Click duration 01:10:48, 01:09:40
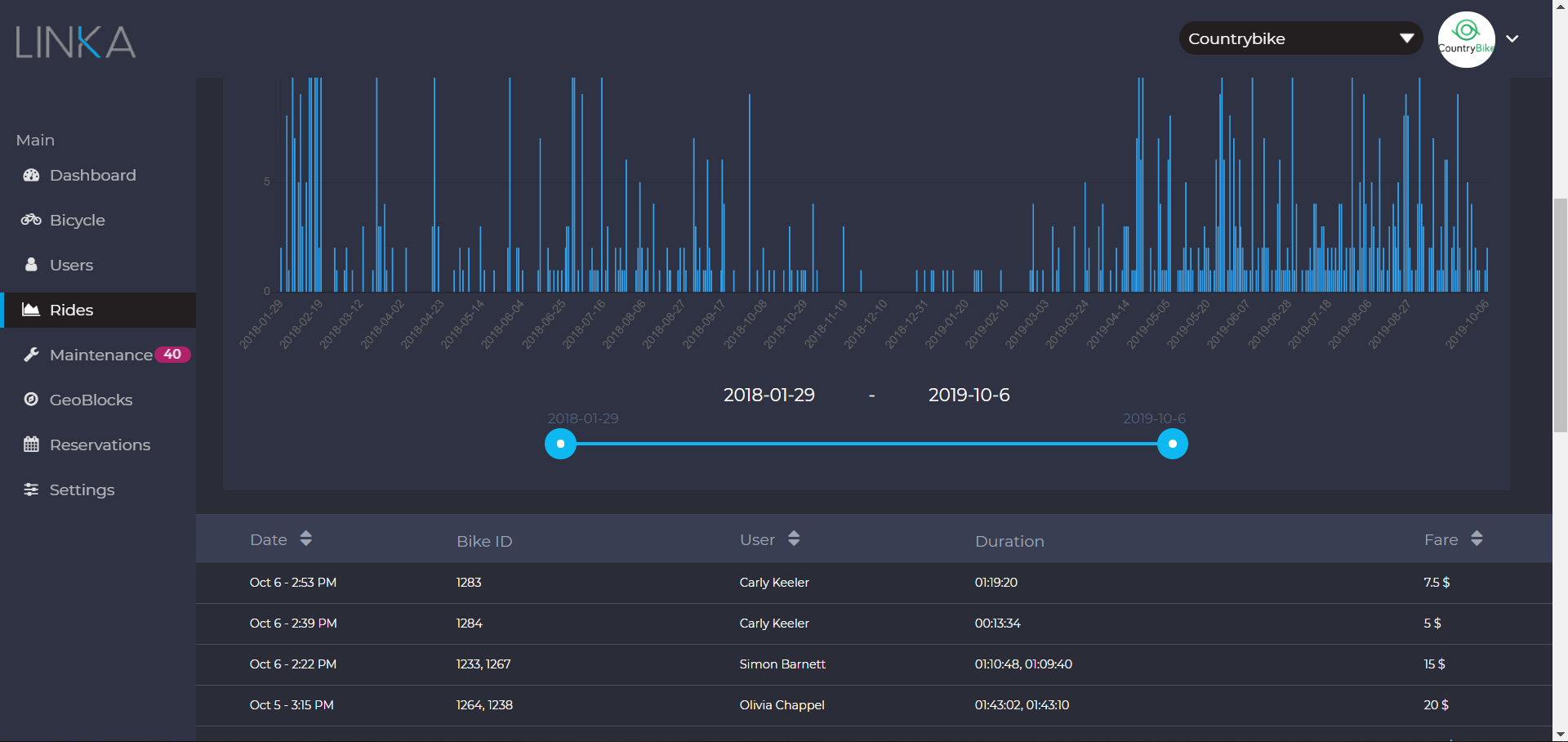 [1023, 664]
